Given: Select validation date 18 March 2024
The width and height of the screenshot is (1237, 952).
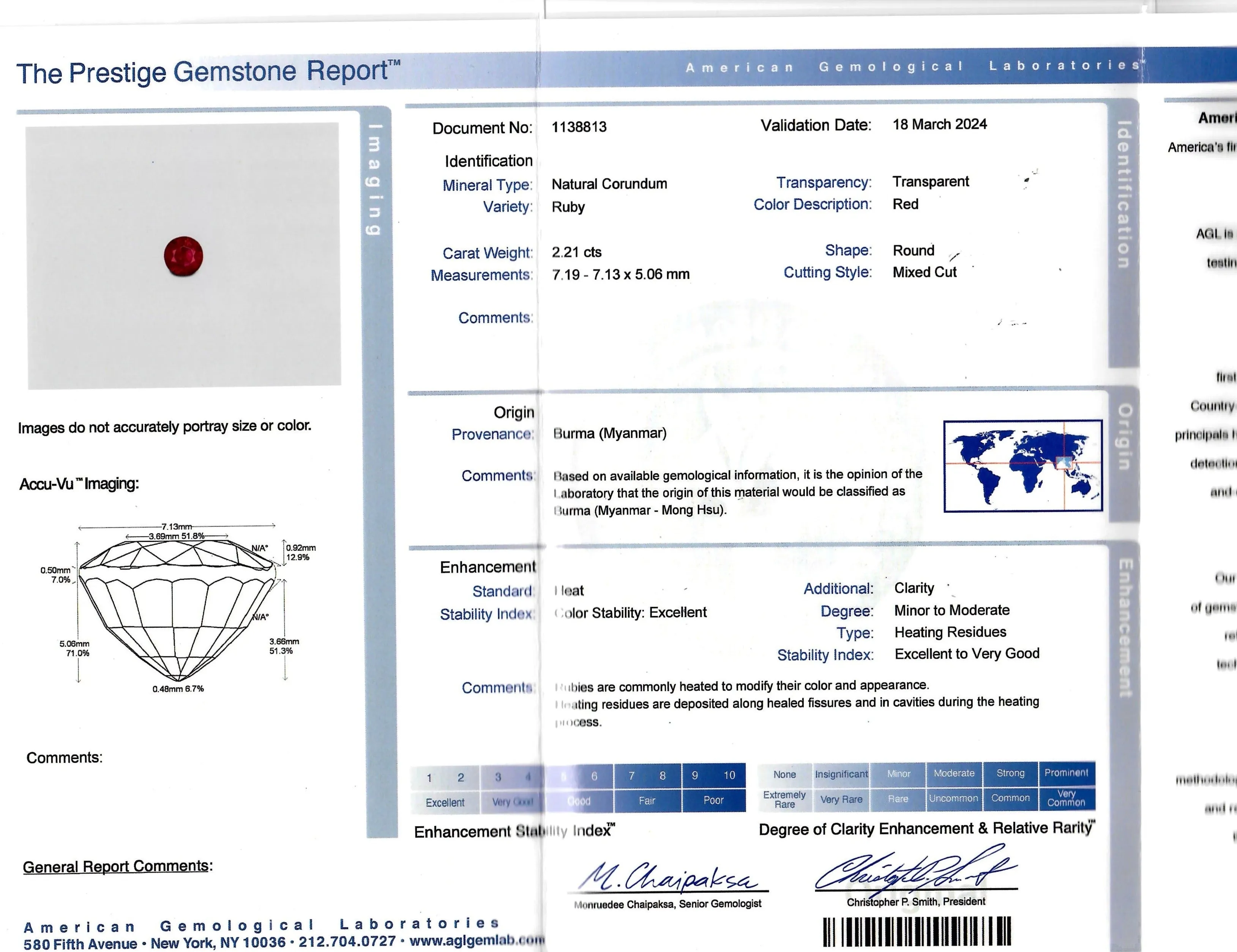Looking at the screenshot, I should point(940,125).
